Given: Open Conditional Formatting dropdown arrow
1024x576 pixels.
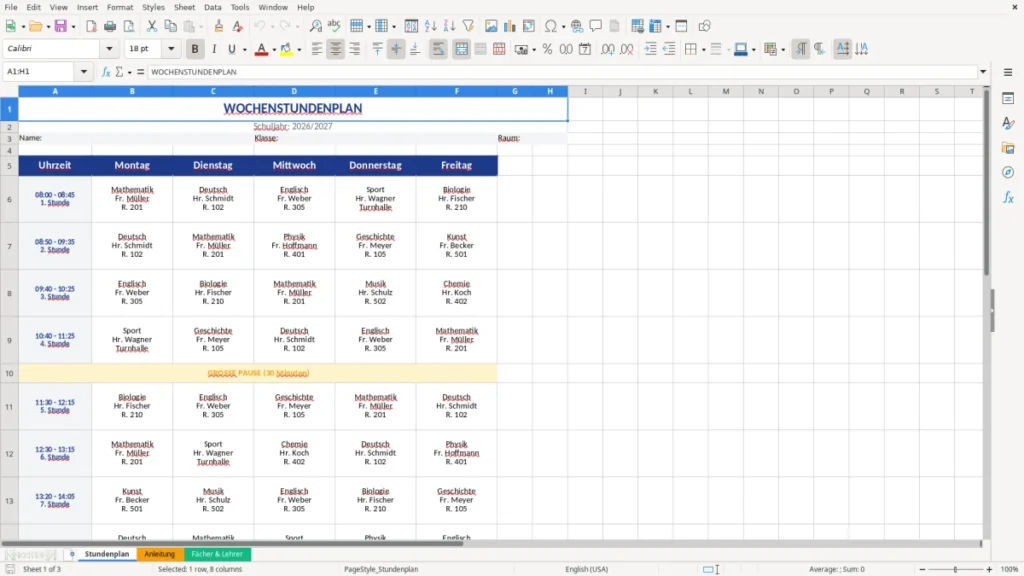Looking at the screenshot, I should 783,50.
